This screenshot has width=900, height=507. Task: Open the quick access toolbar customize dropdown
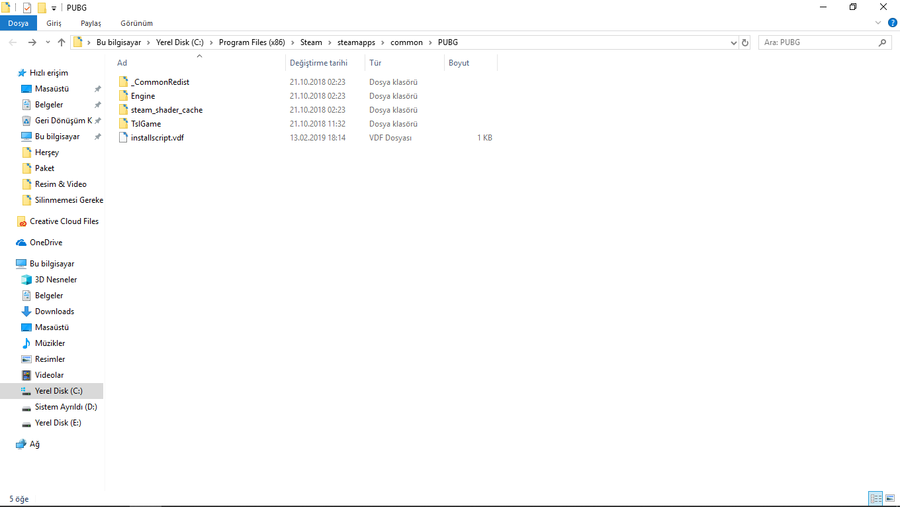point(53,8)
